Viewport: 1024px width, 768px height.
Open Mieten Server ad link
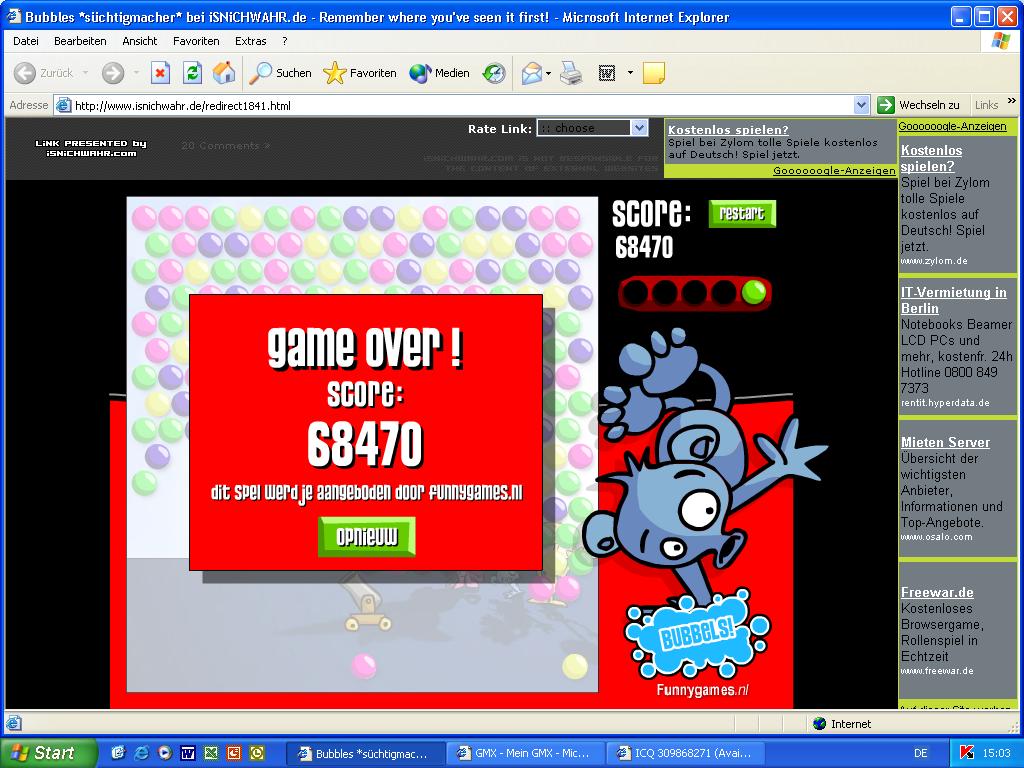pyautogui.click(x=945, y=442)
